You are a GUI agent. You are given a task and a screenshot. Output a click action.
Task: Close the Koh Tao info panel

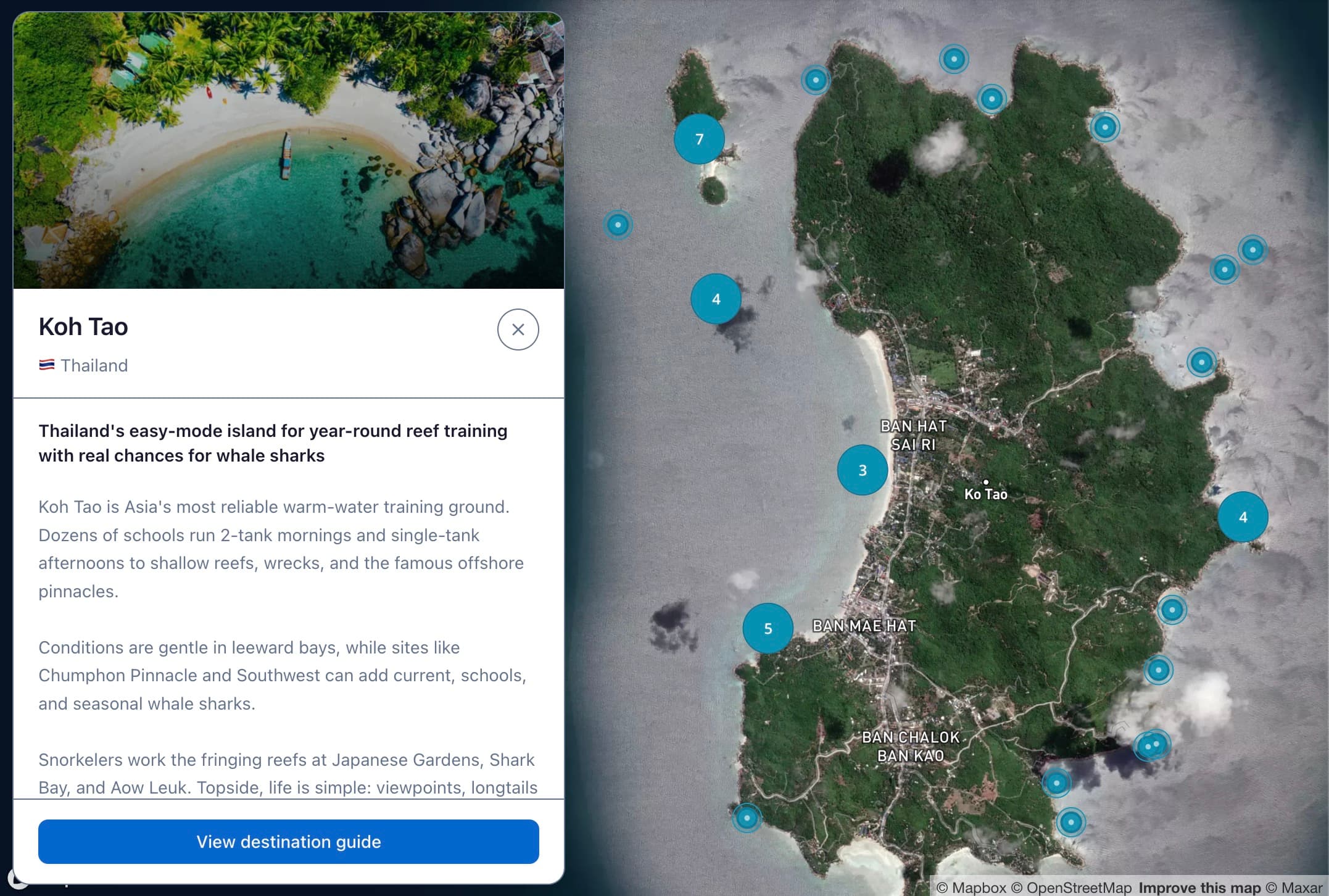pyautogui.click(x=518, y=329)
